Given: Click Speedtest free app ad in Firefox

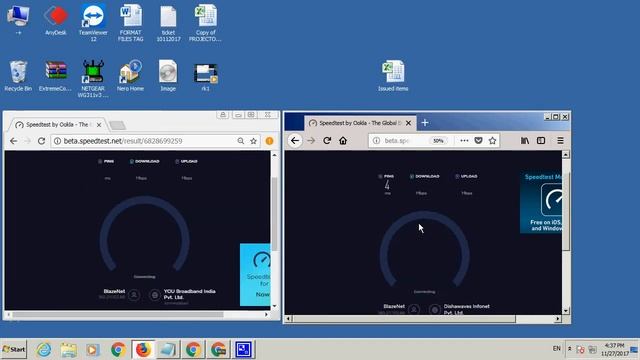Looking at the screenshot, I should pos(541,202).
